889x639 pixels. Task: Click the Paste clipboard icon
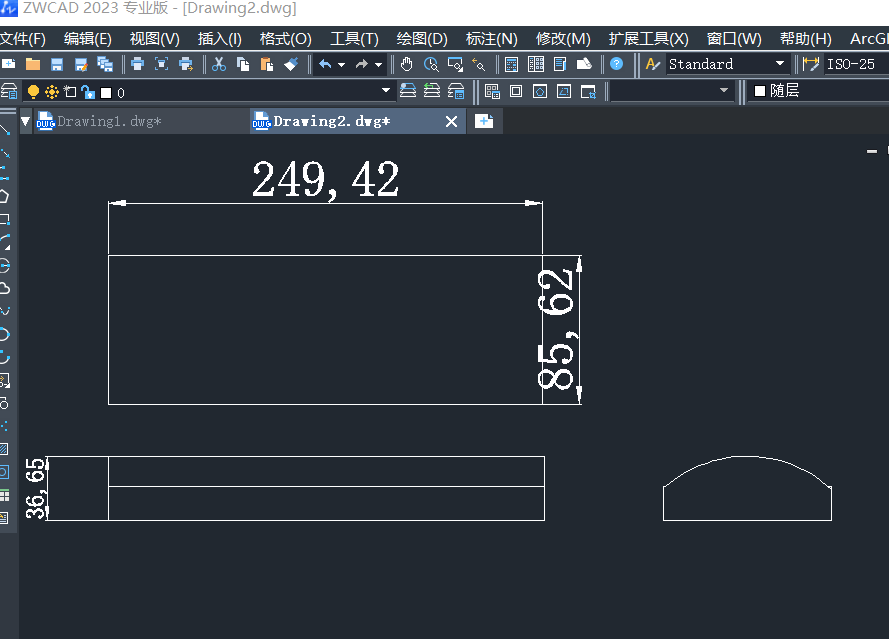coord(266,64)
